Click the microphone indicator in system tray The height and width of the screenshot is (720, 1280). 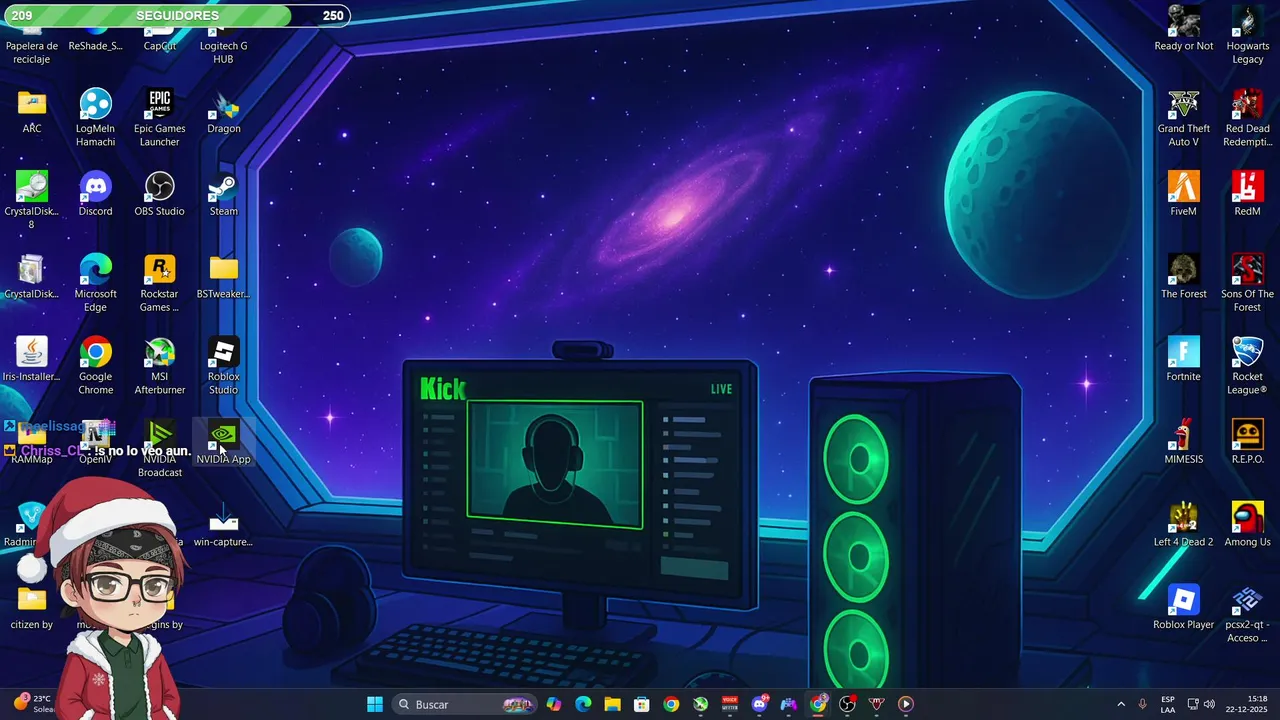(x=1142, y=704)
